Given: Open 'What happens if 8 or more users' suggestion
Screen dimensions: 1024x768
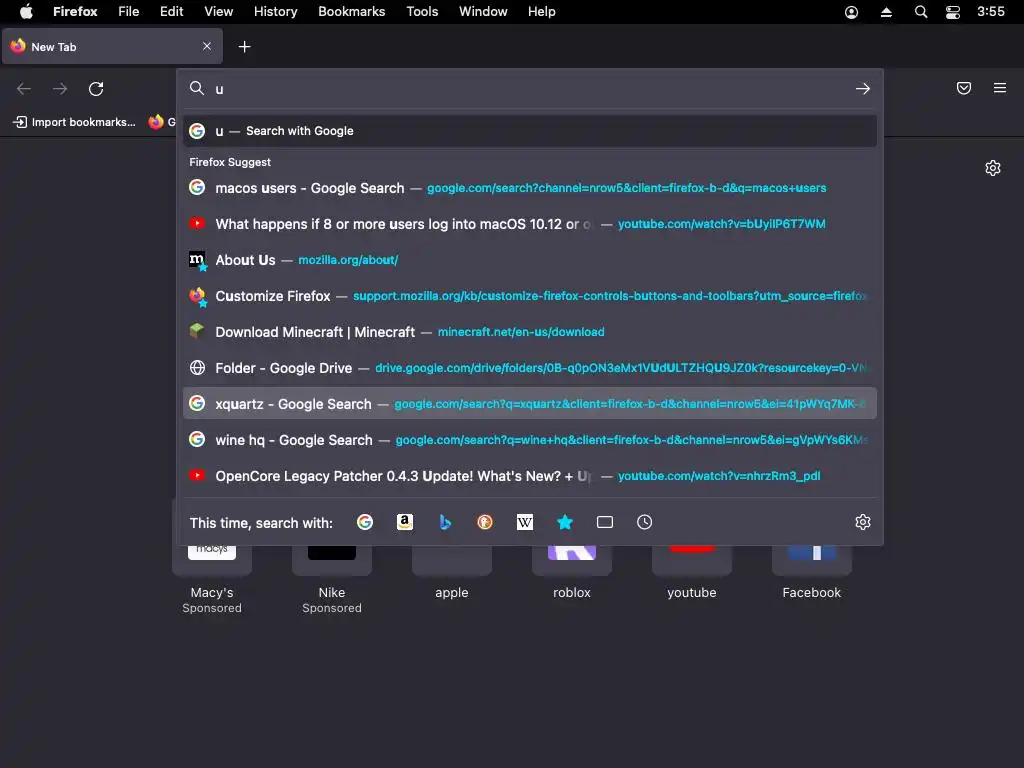Looking at the screenshot, I should point(530,224).
